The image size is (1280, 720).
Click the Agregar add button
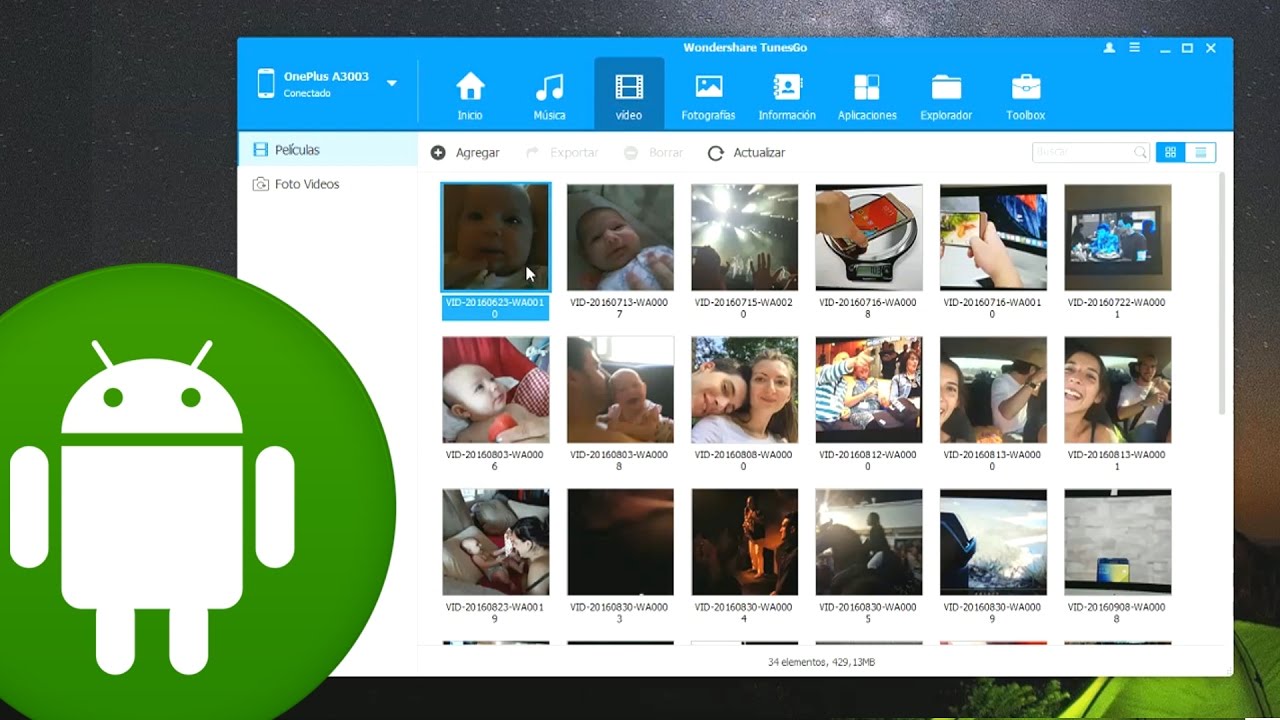(x=465, y=153)
